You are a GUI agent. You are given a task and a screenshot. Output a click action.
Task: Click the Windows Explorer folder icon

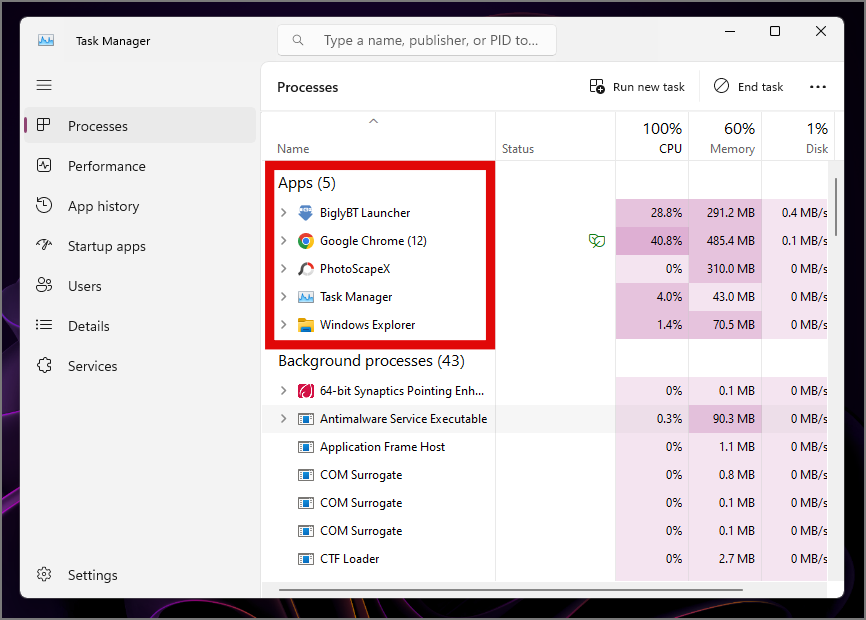coord(305,325)
